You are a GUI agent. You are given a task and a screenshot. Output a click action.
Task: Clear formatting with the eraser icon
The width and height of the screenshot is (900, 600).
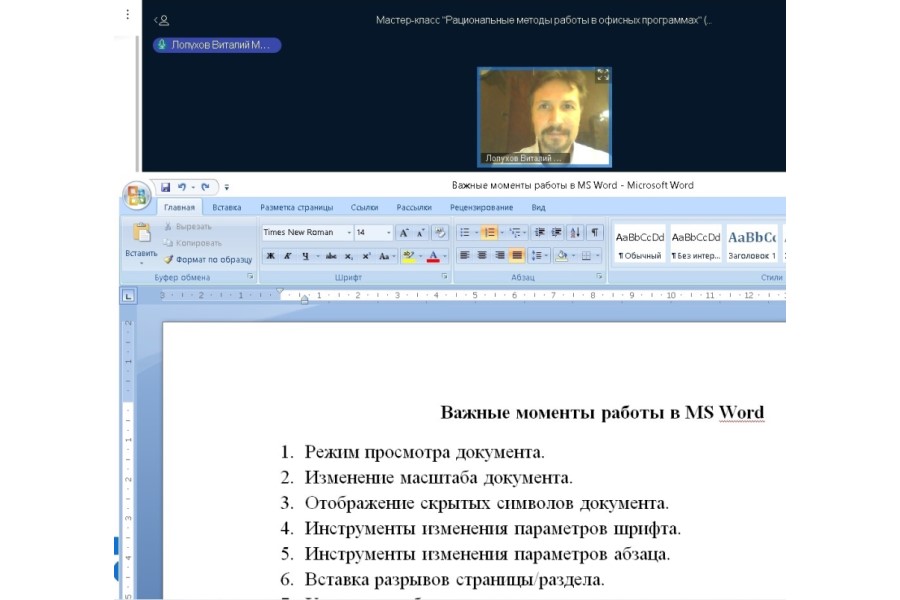coord(440,233)
